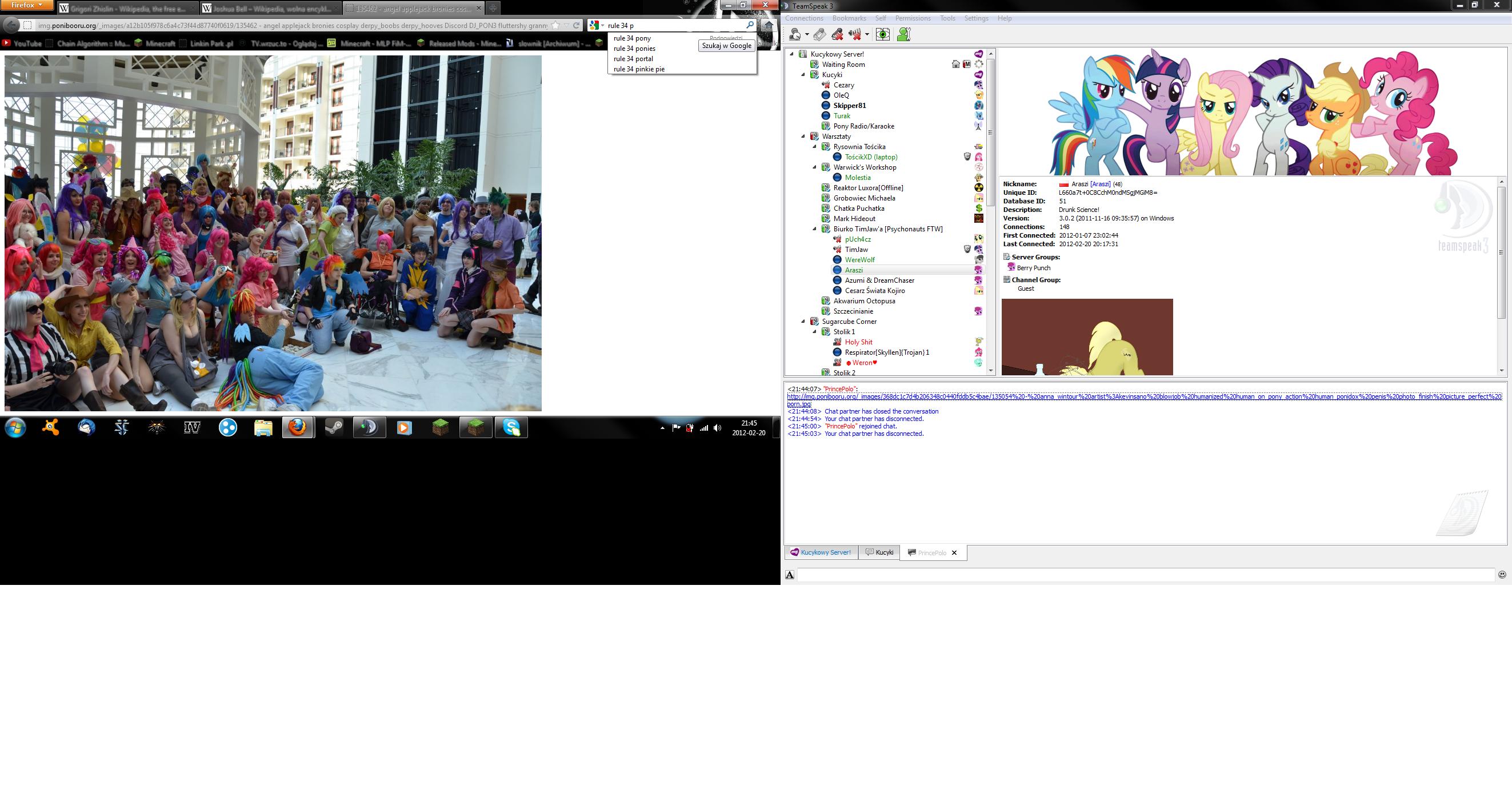Image resolution: width=1512 pixels, height=802 pixels.
Task: Click the Windows Start orb
Action: (15, 428)
